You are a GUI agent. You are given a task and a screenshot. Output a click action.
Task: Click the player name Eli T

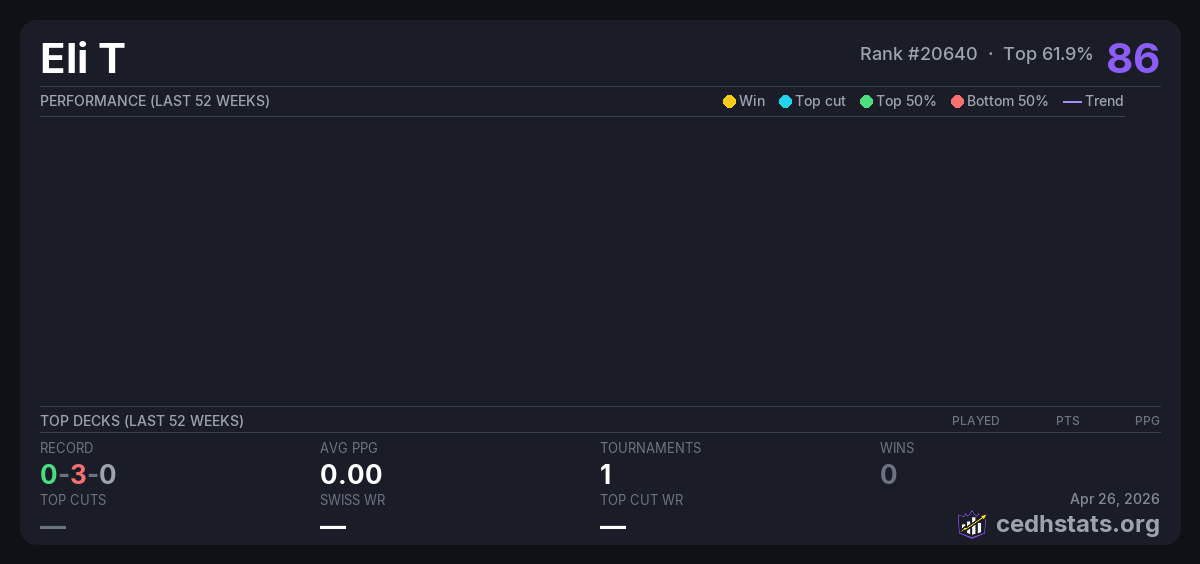(x=82, y=59)
